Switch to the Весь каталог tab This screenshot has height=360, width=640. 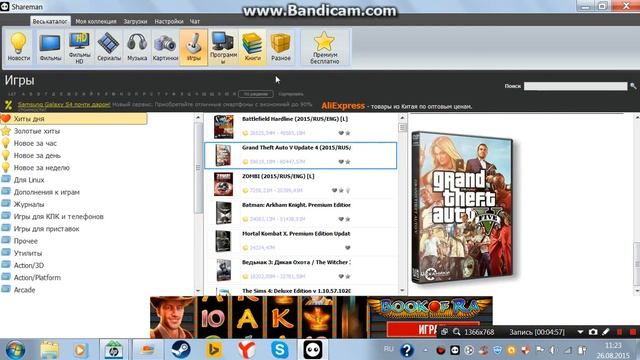[x=50, y=21]
